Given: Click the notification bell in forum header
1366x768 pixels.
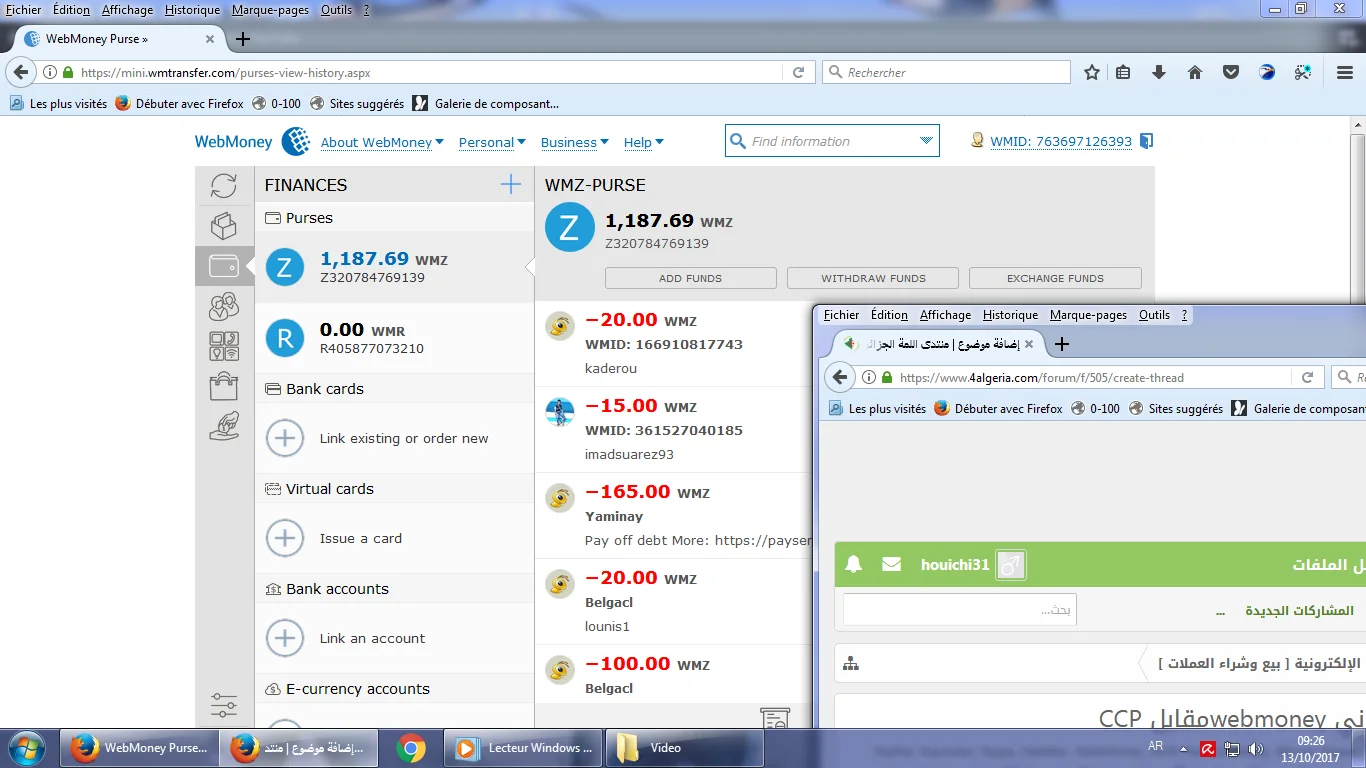Looking at the screenshot, I should pyautogui.click(x=853, y=565).
